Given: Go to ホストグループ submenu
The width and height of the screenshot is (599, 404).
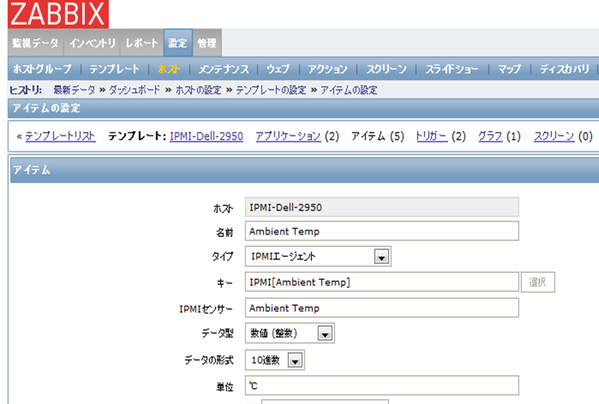Looking at the screenshot, I should click(x=42, y=69).
